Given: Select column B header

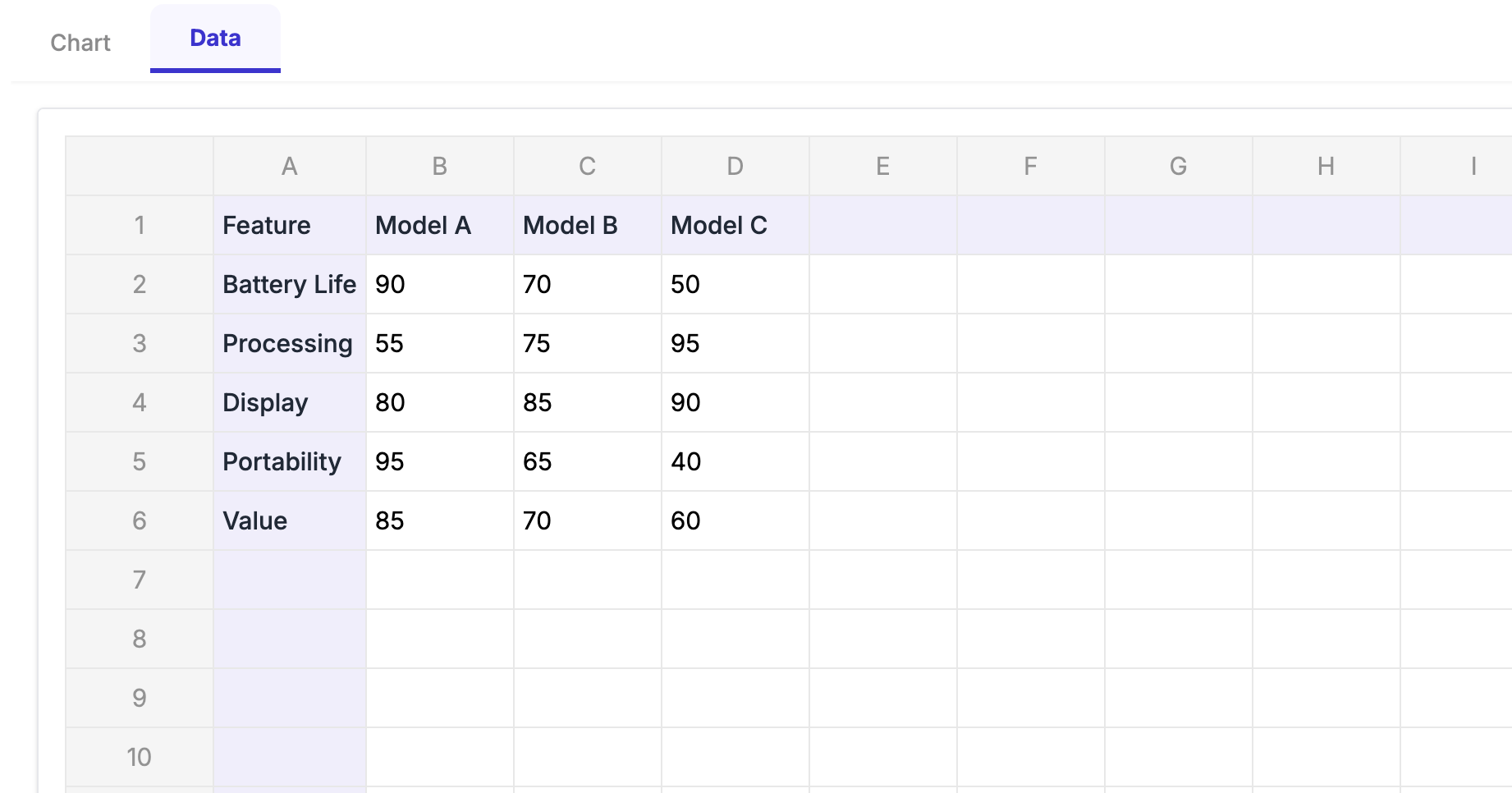Looking at the screenshot, I should coord(439,167).
